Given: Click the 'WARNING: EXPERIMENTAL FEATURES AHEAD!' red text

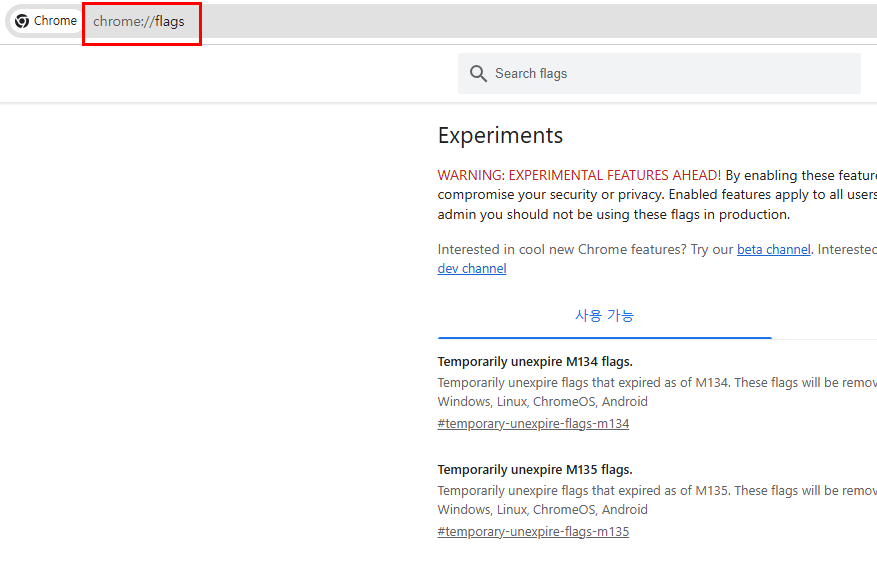Looking at the screenshot, I should pyautogui.click(x=579, y=175).
